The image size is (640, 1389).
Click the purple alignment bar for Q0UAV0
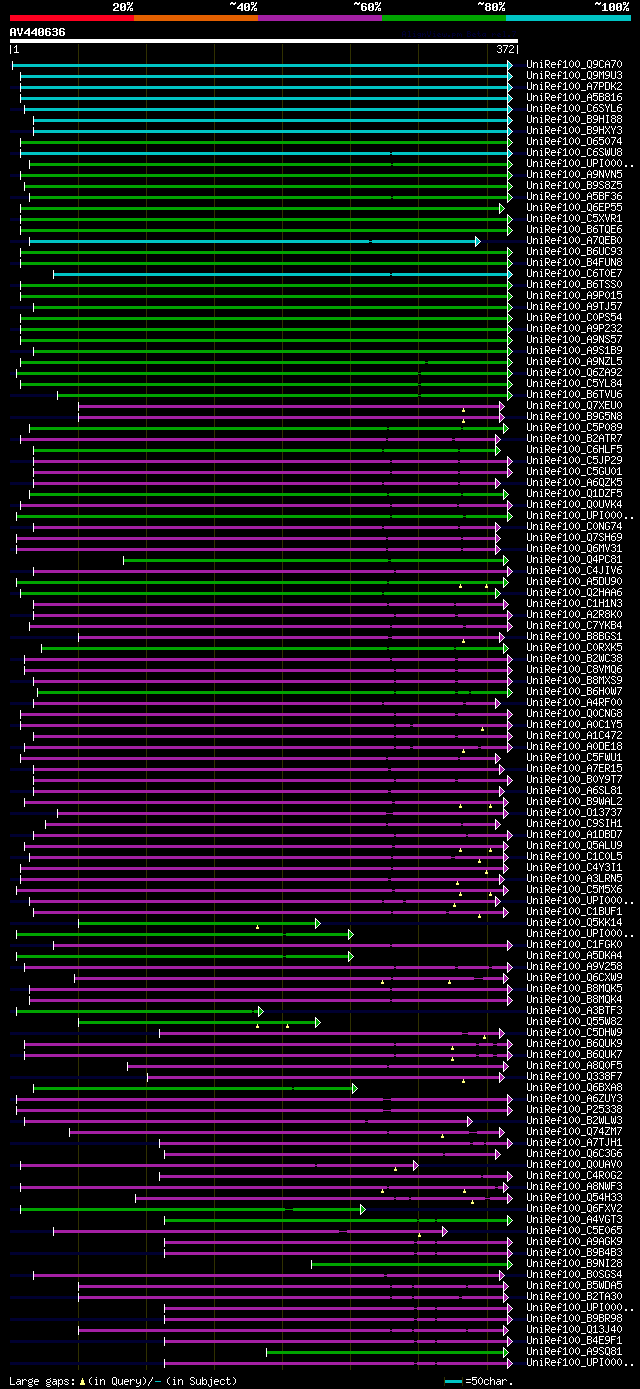coord(219,1165)
